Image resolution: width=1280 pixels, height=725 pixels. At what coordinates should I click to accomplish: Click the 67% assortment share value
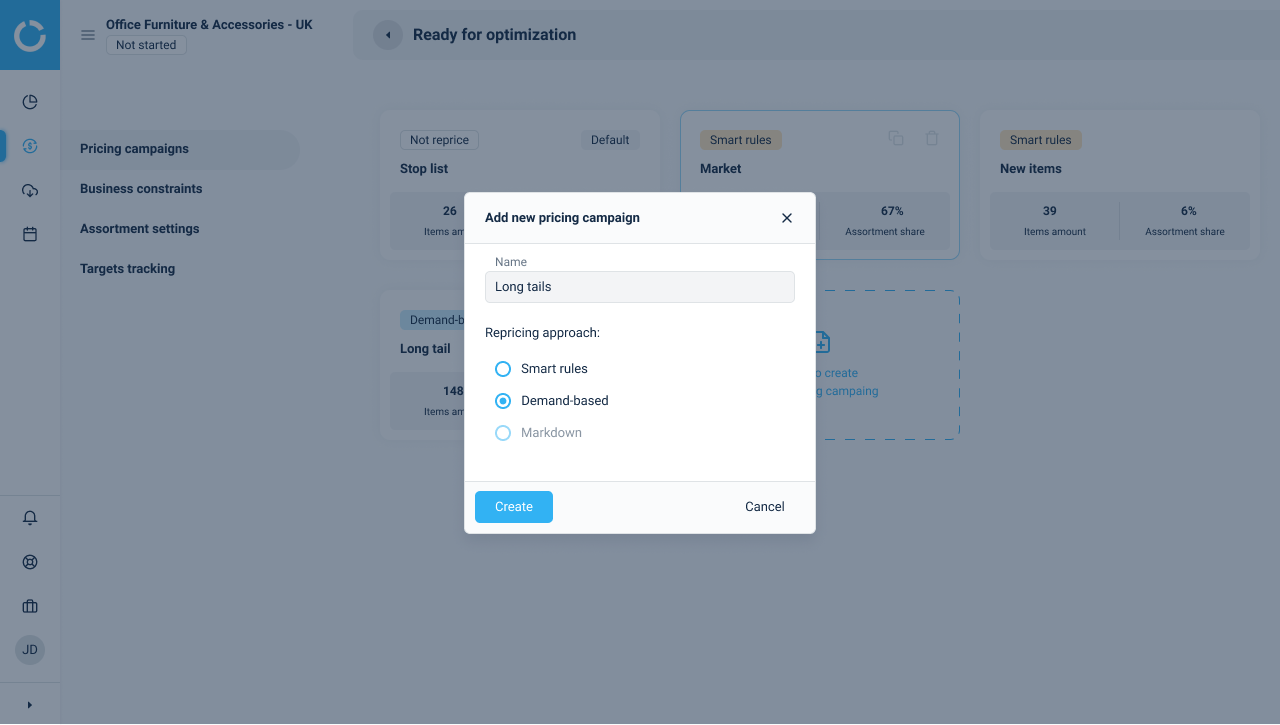892,211
